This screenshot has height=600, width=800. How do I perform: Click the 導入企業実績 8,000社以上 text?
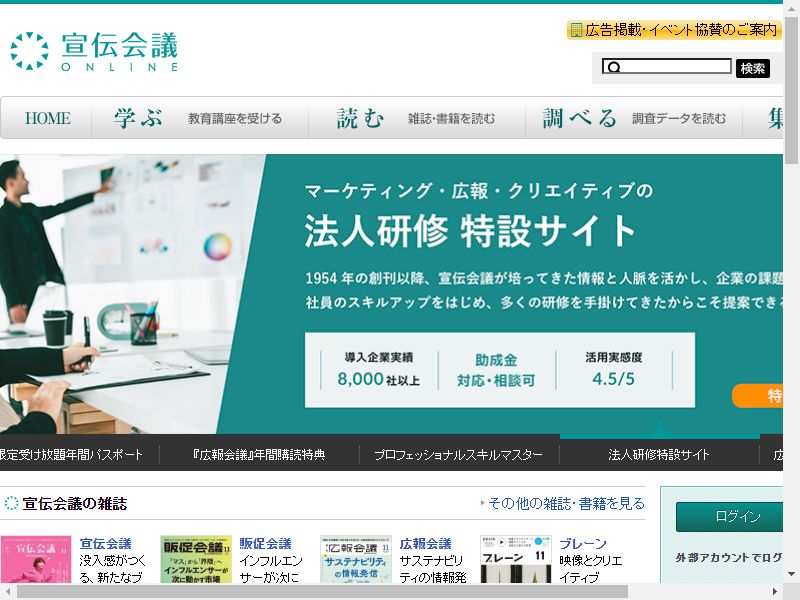[x=379, y=370]
